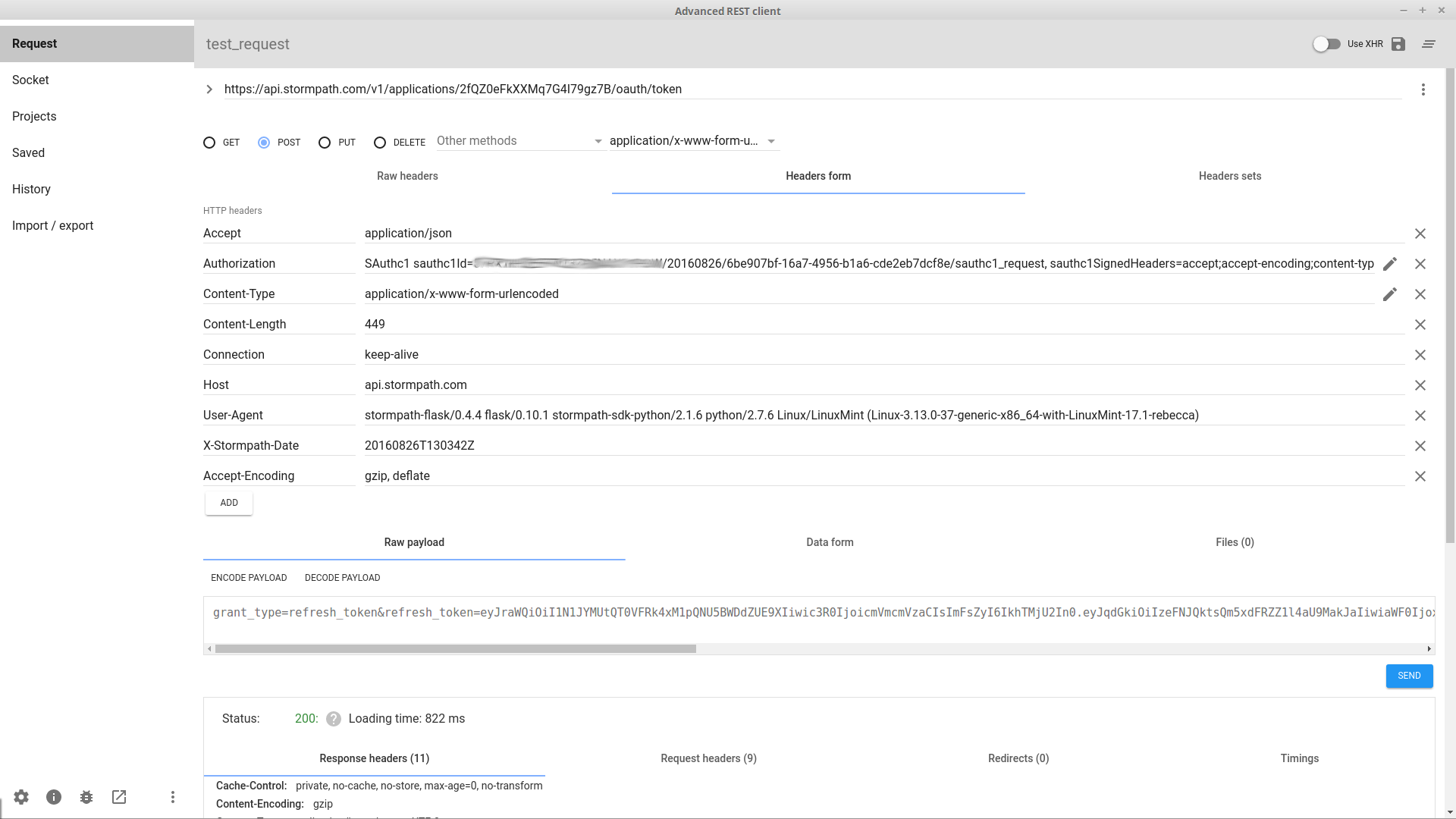Remove the Content-Length header

pyautogui.click(x=1420, y=325)
